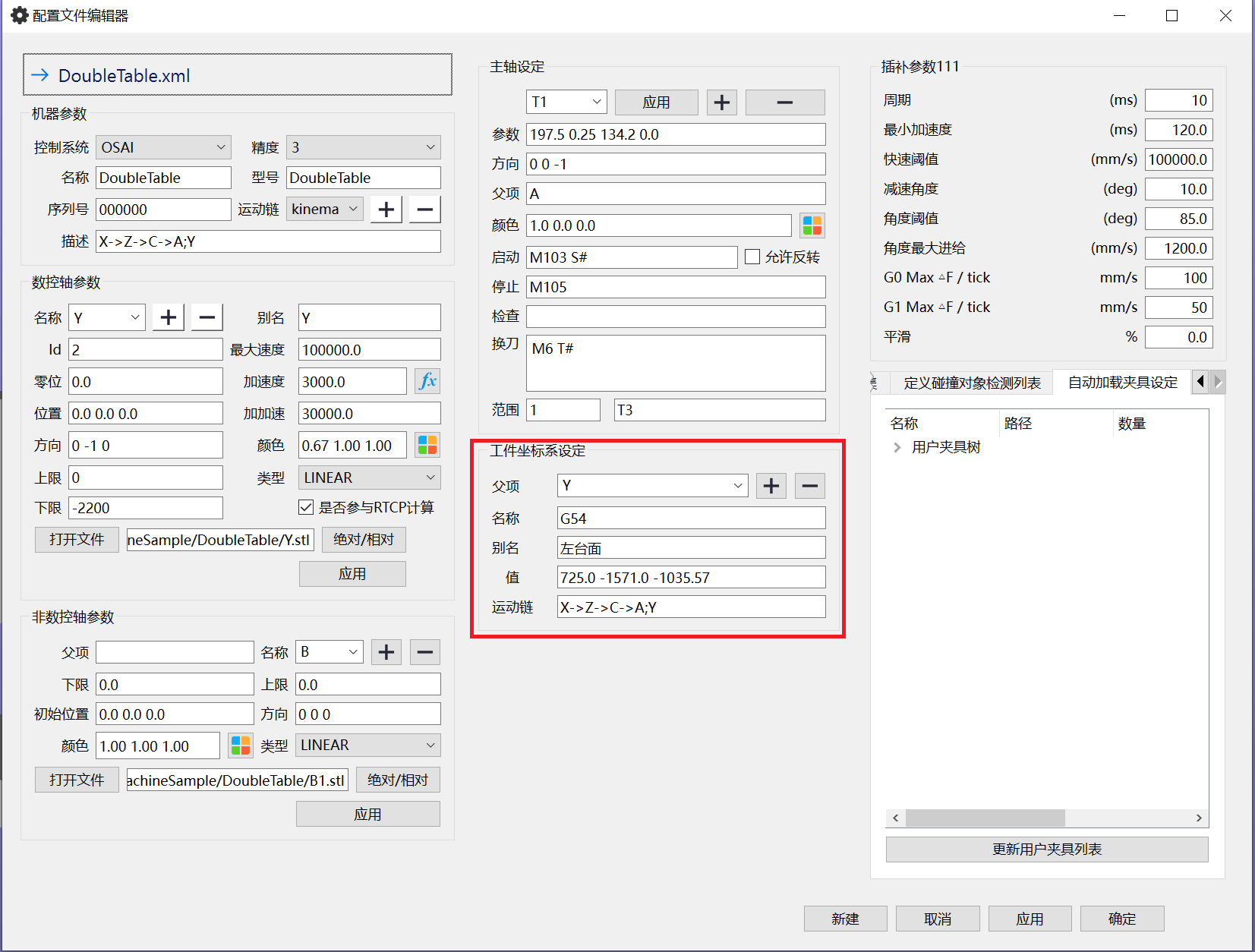Click the 更新用户夹具列表 button
1255x952 pixels.
click(x=1046, y=850)
